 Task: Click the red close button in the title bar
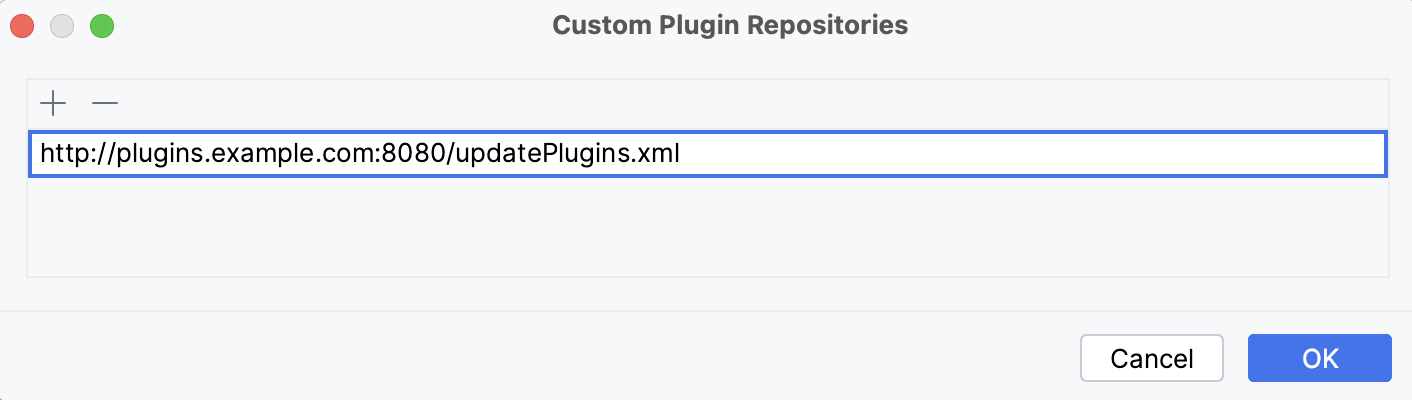tap(22, 26)
